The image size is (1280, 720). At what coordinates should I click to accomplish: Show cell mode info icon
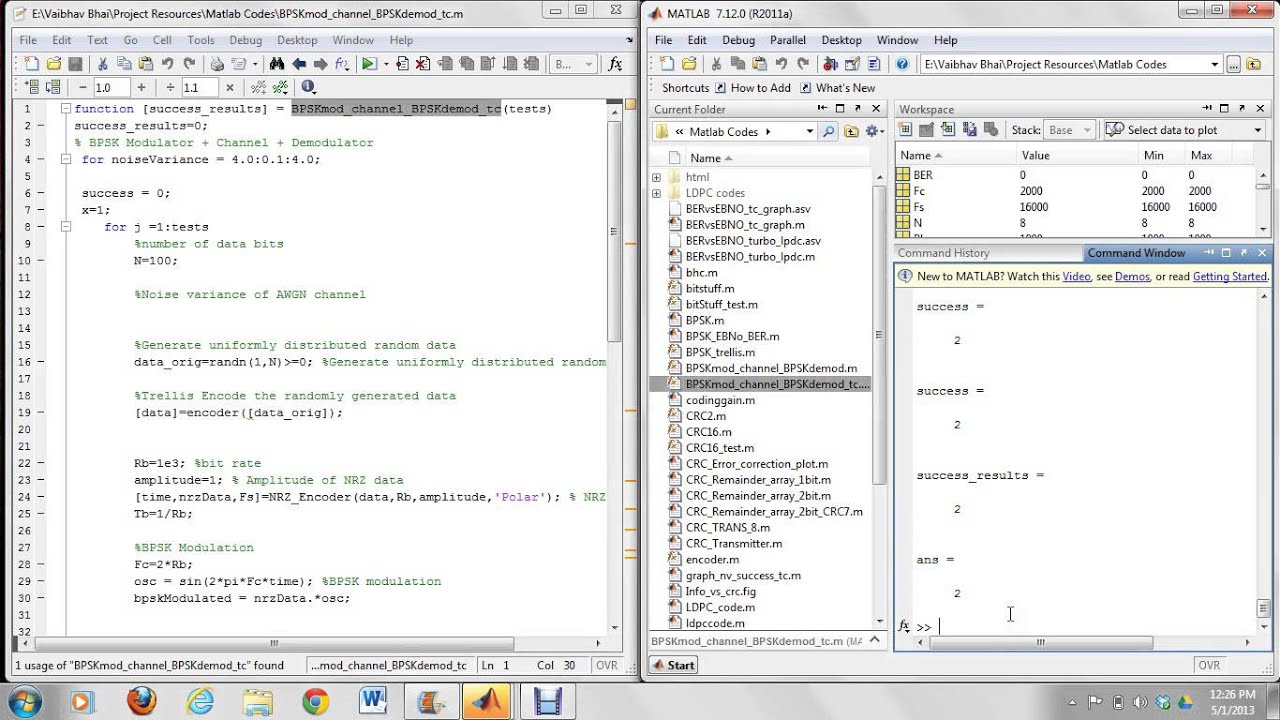point(308,88)
